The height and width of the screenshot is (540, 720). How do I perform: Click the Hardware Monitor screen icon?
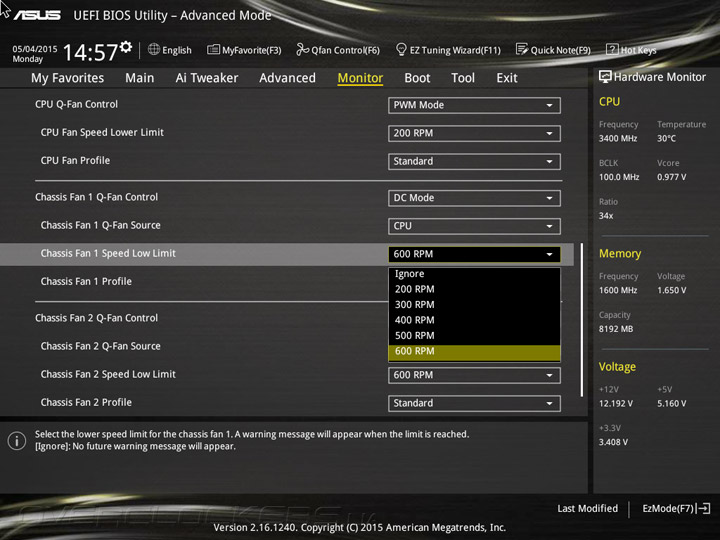605,77
